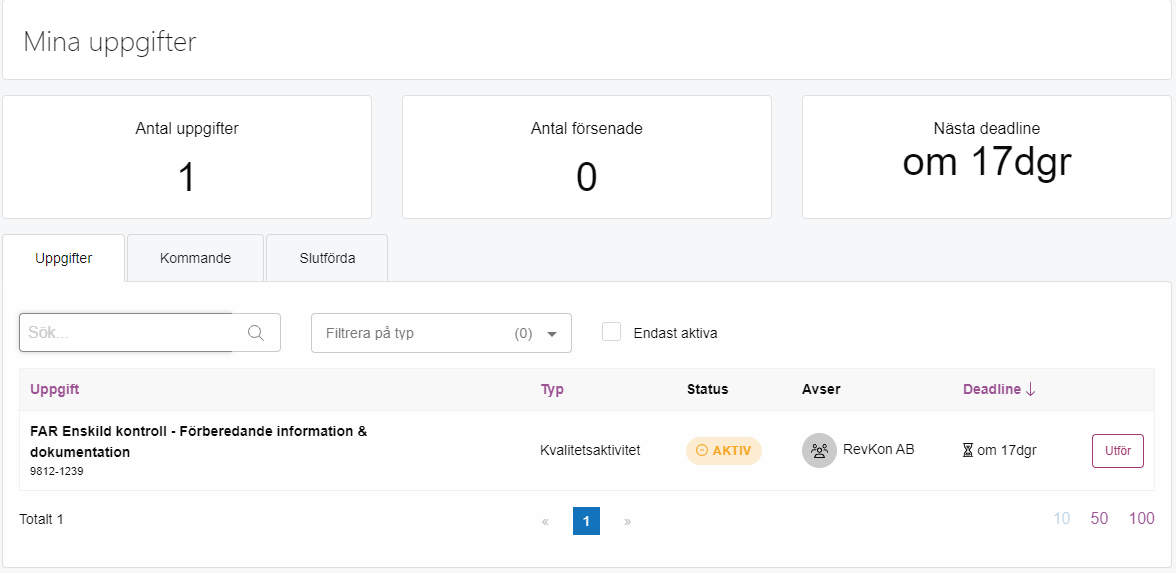Click the AKTIV status badge
Viewport: 1176px width, 573px height.
click(x=724, y=451)
